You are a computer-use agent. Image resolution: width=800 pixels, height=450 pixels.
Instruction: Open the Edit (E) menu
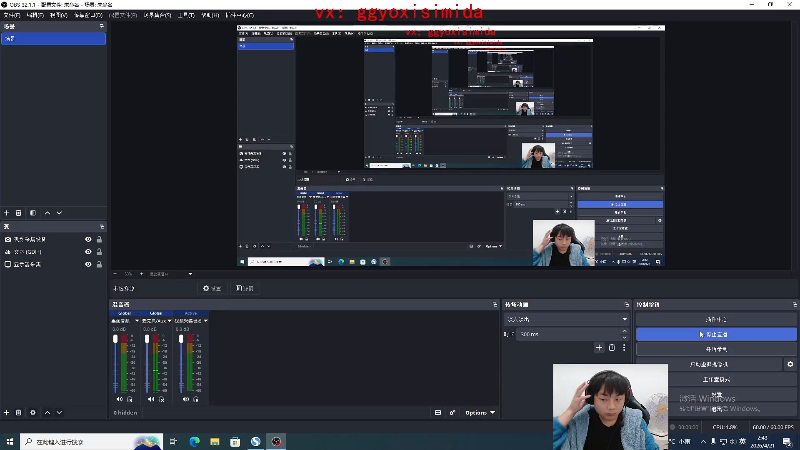coord(35,15)
